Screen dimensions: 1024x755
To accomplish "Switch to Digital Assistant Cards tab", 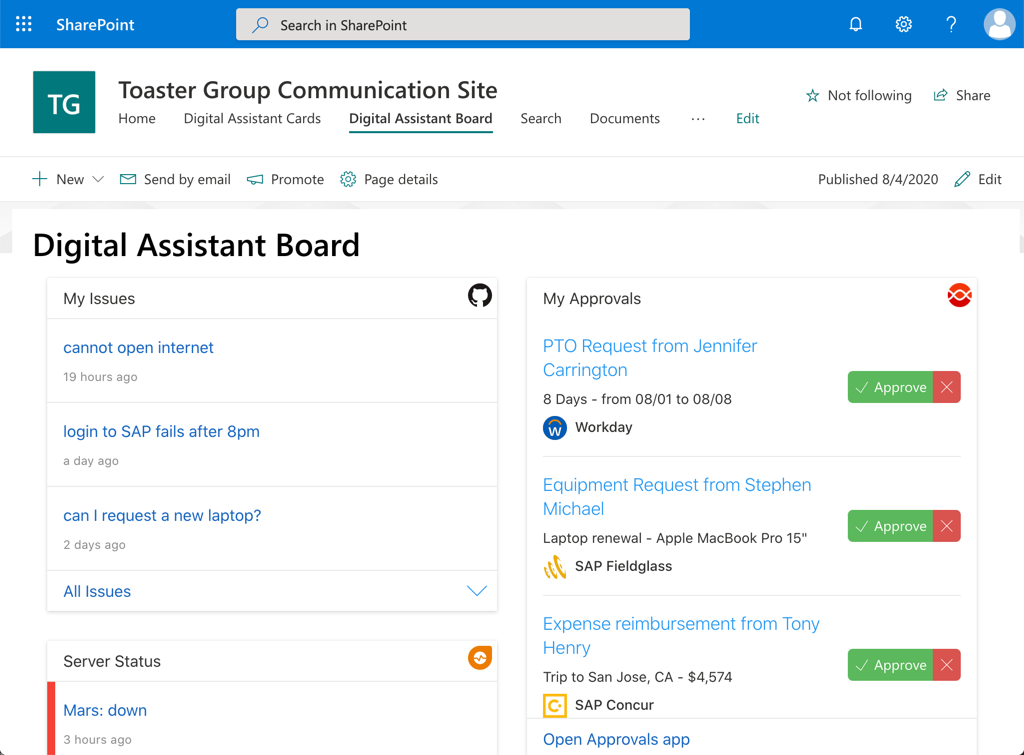I will [x=252, y=119].
